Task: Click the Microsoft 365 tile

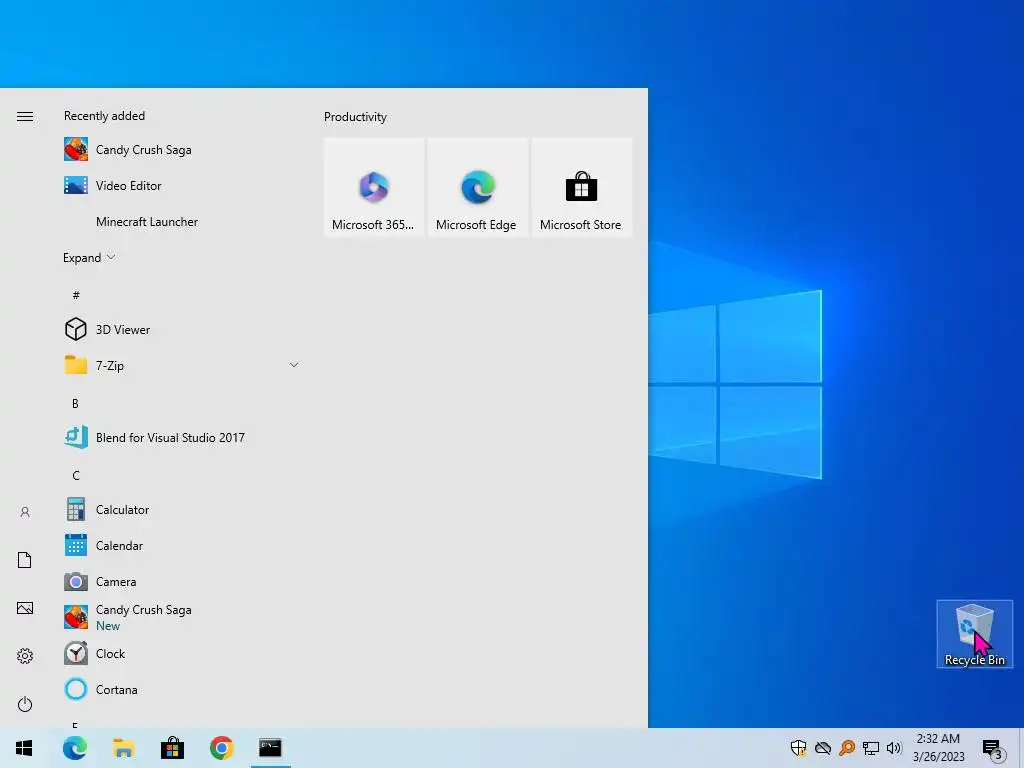Action: click(x=374, y=187)
